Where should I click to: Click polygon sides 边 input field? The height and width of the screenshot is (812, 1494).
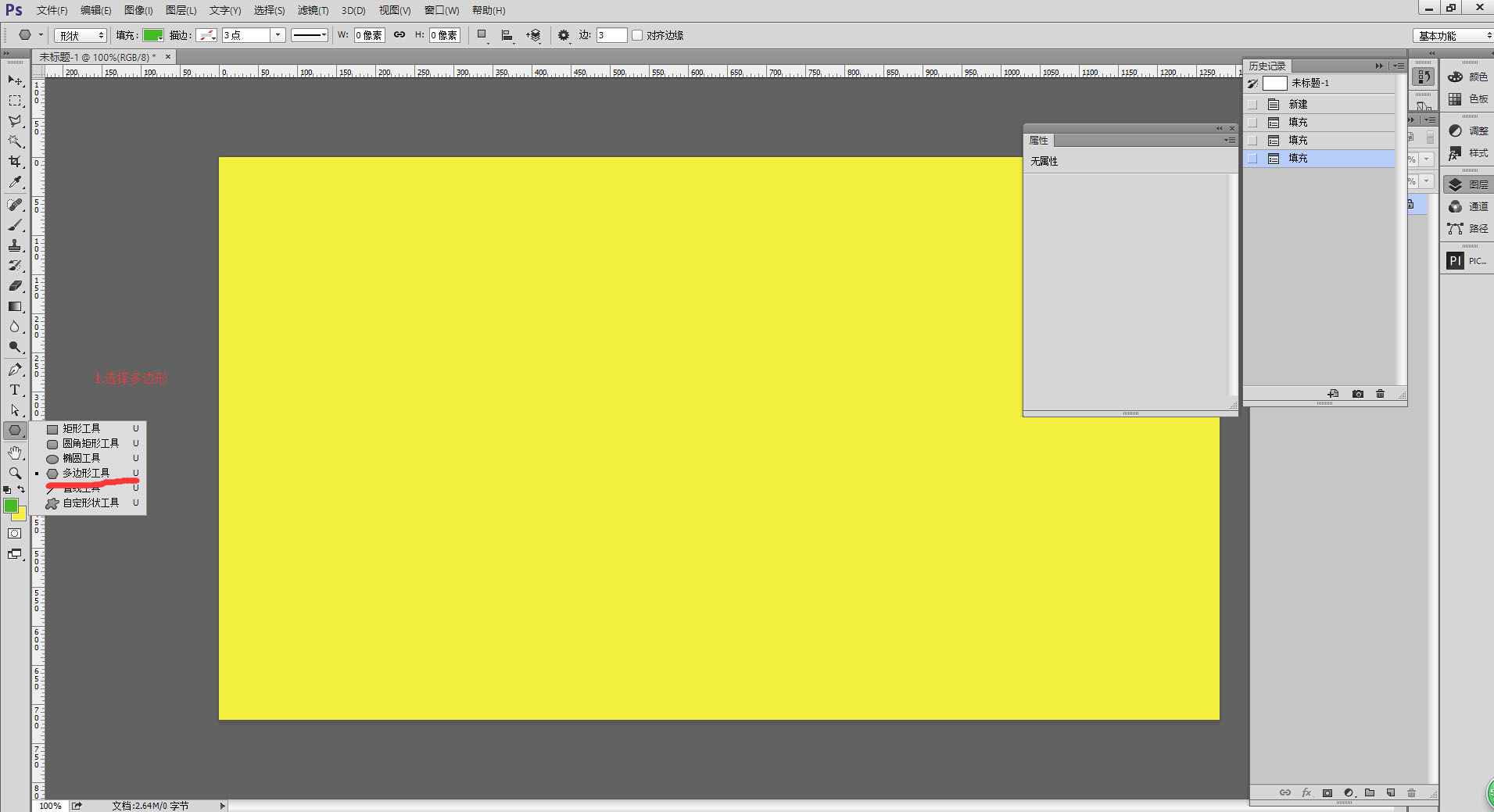[611, 35]
